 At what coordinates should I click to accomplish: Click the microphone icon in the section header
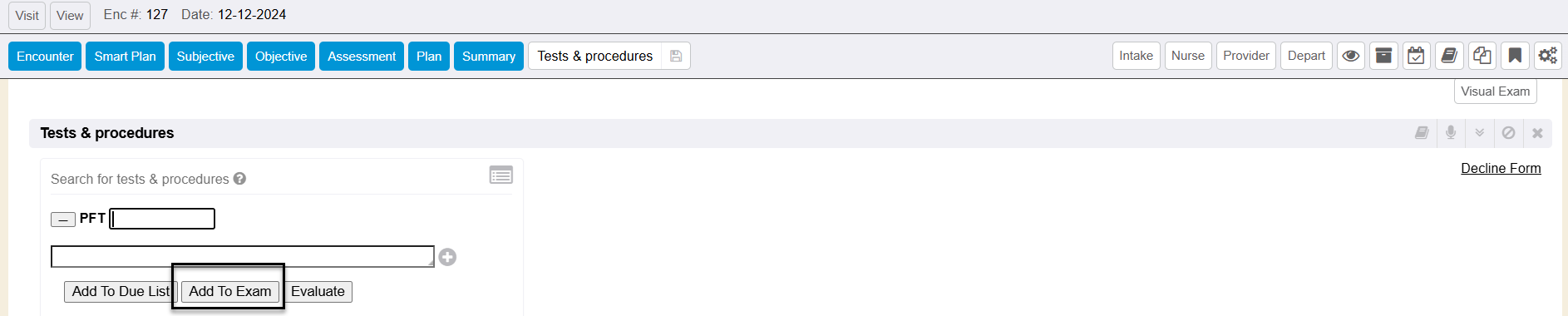coord(1451,133)
